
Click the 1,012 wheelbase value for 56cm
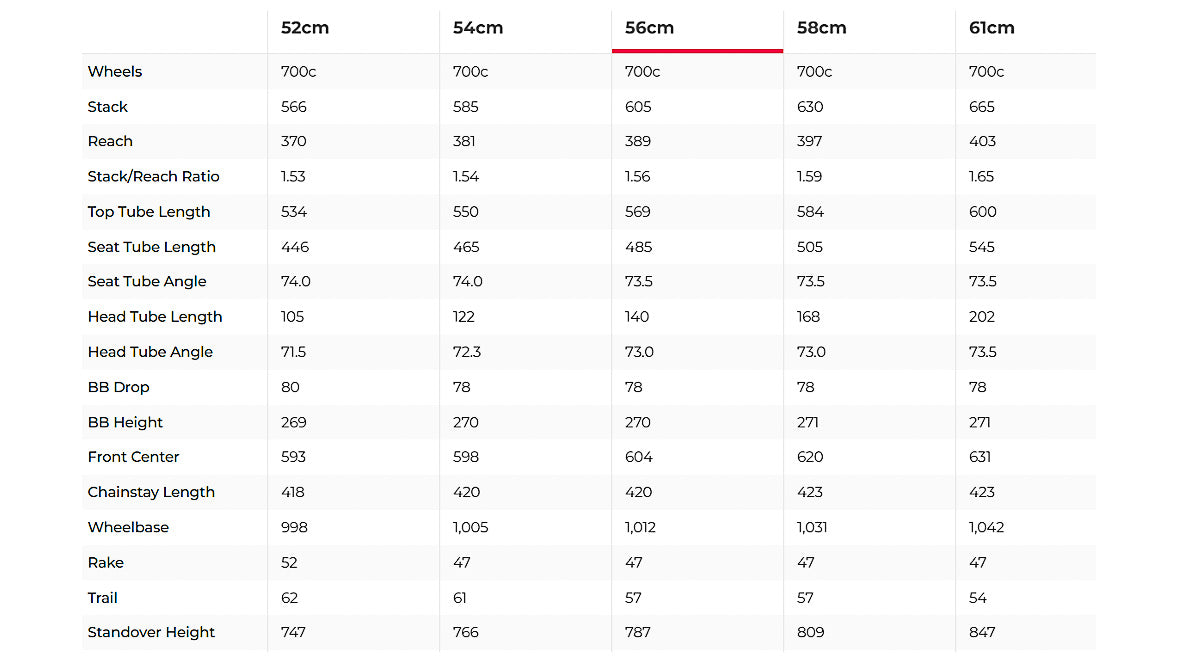(640, 527)
